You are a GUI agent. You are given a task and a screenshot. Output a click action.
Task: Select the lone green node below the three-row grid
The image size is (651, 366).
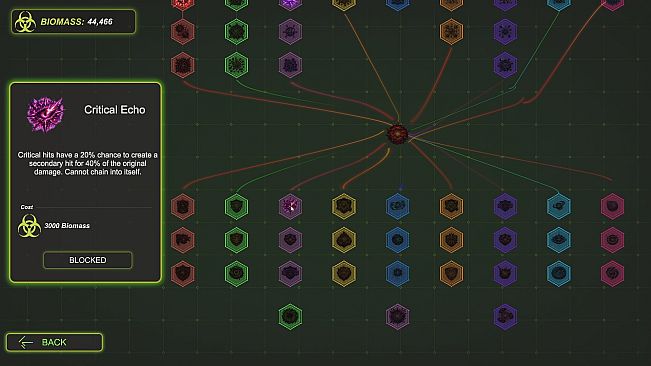point(290,317)
